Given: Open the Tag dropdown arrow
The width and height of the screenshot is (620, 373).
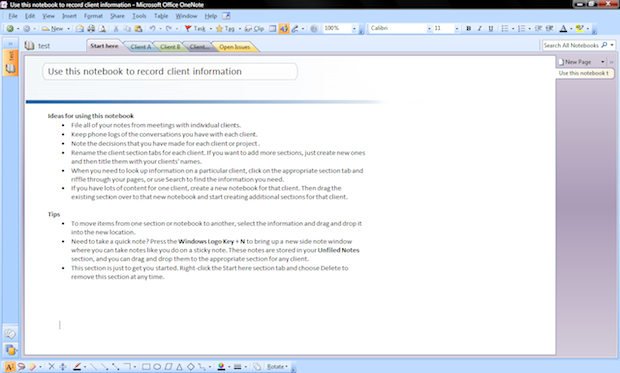Looking at the screenshot, I should [x=240, y=28].
